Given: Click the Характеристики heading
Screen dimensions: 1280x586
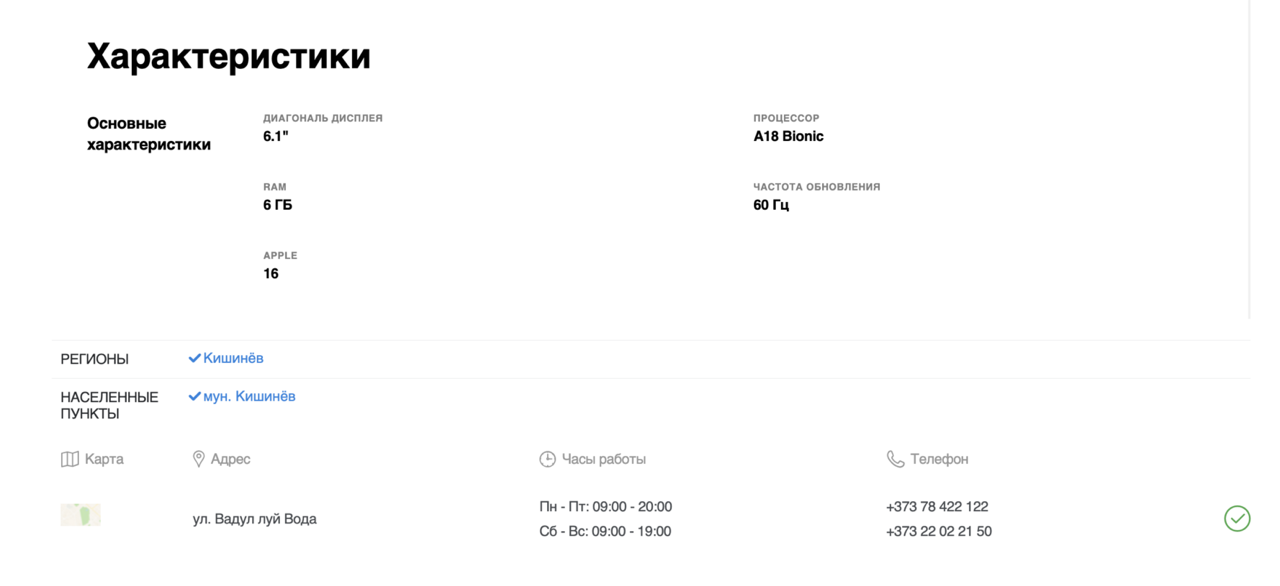Looking at the screenshot, I should [x=229, y=56].
